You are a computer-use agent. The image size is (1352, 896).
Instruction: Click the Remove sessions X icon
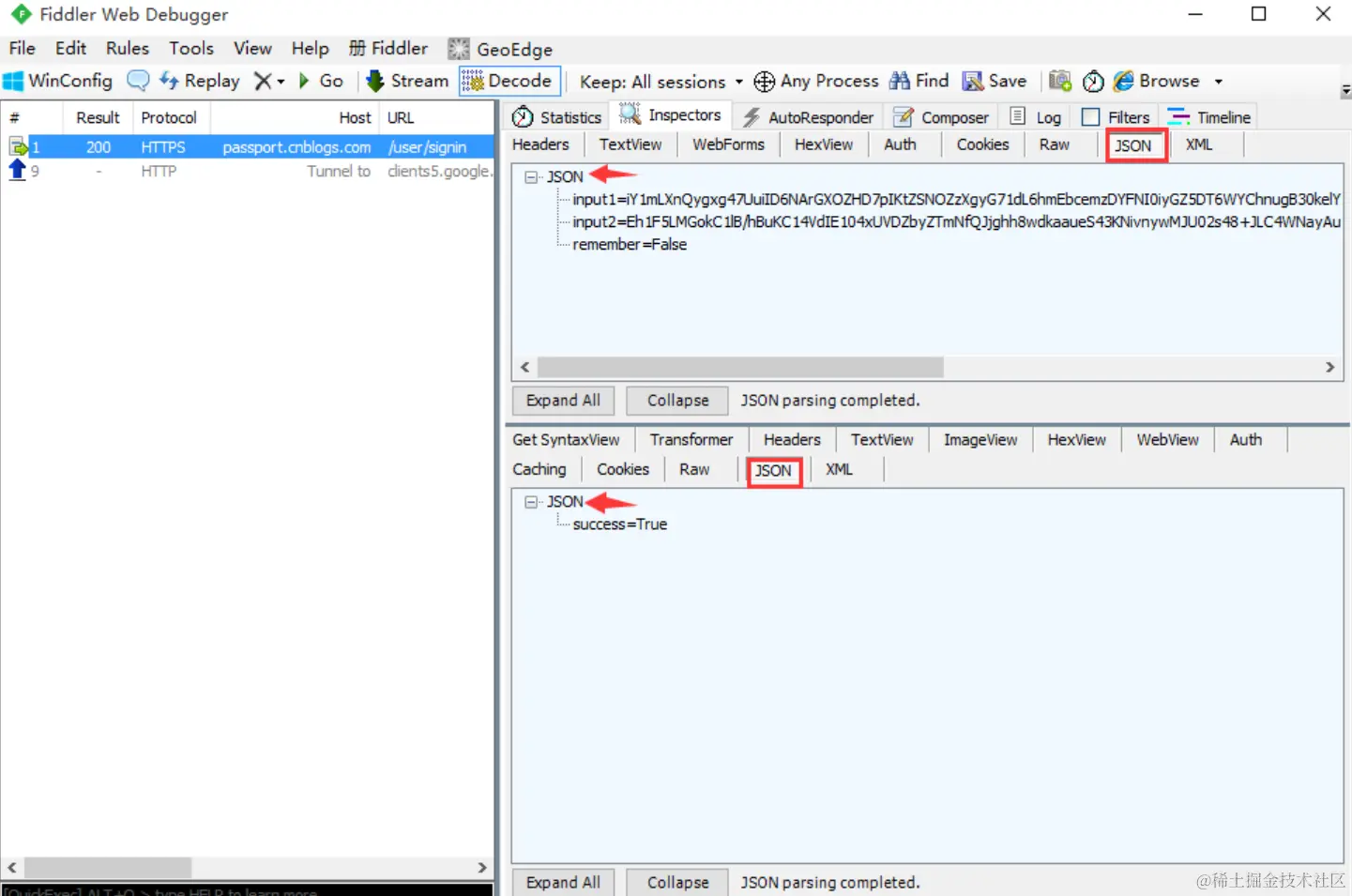pyautogui.click(x=263, y=82)
